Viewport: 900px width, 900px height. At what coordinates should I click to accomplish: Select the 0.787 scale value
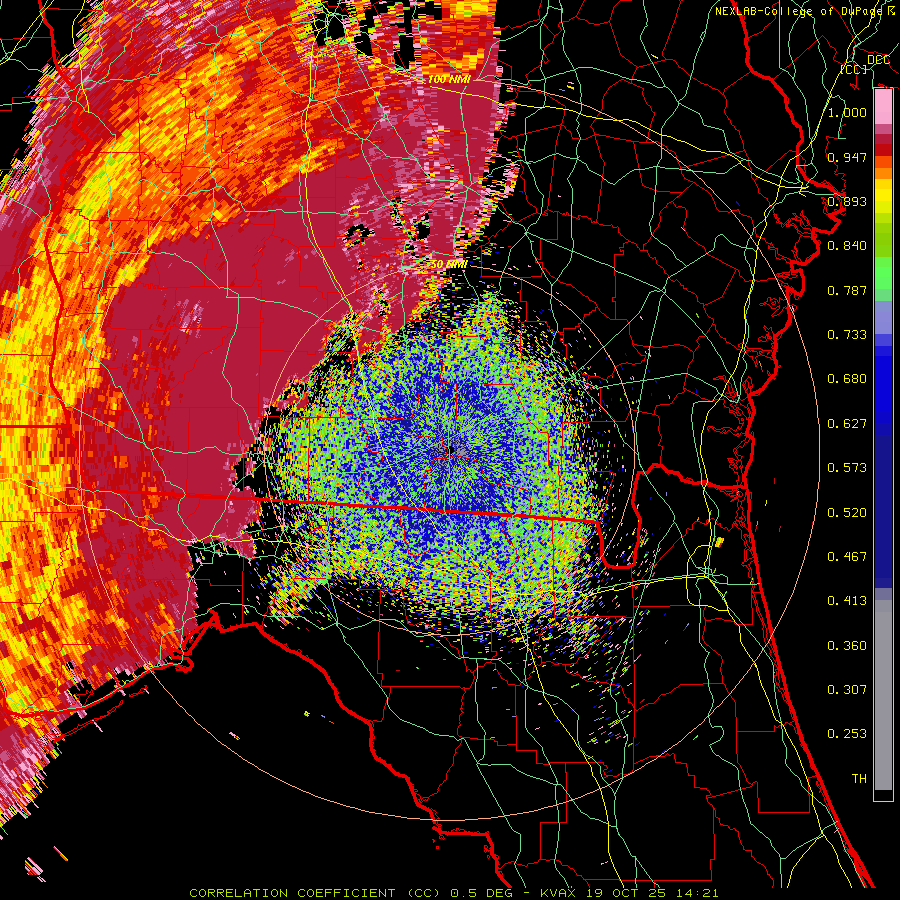(x=847, y=290)
